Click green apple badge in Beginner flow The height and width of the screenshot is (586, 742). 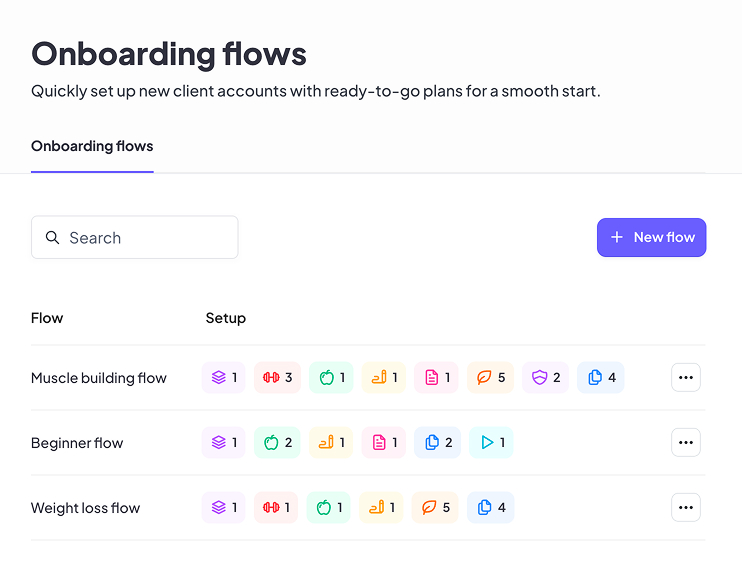click(x=277, y=443)
